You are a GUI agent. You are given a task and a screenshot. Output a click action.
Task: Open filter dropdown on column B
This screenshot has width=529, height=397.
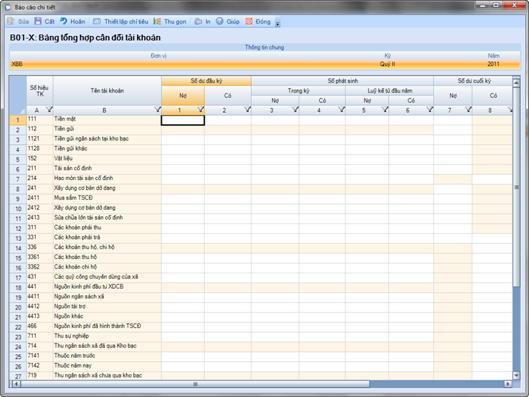click(x=158, y=109)
